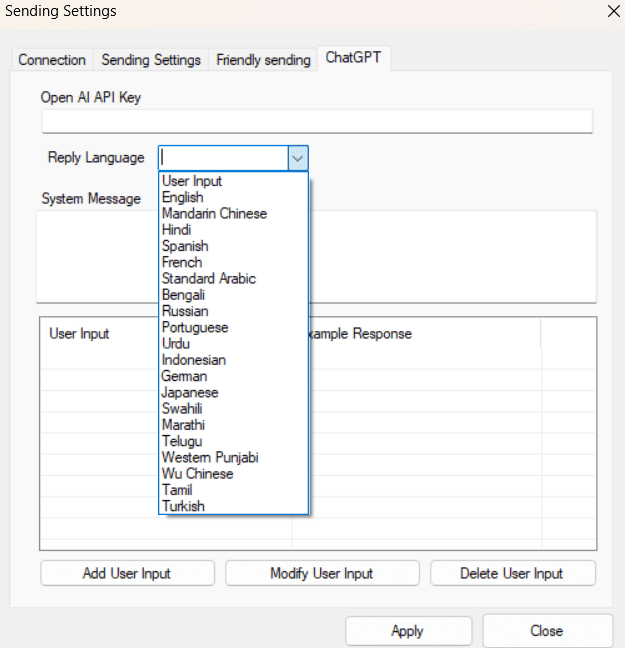This screenshot has width=625, height=648.
Task: Click the Modify User Input button
Action: coord(321,573)
